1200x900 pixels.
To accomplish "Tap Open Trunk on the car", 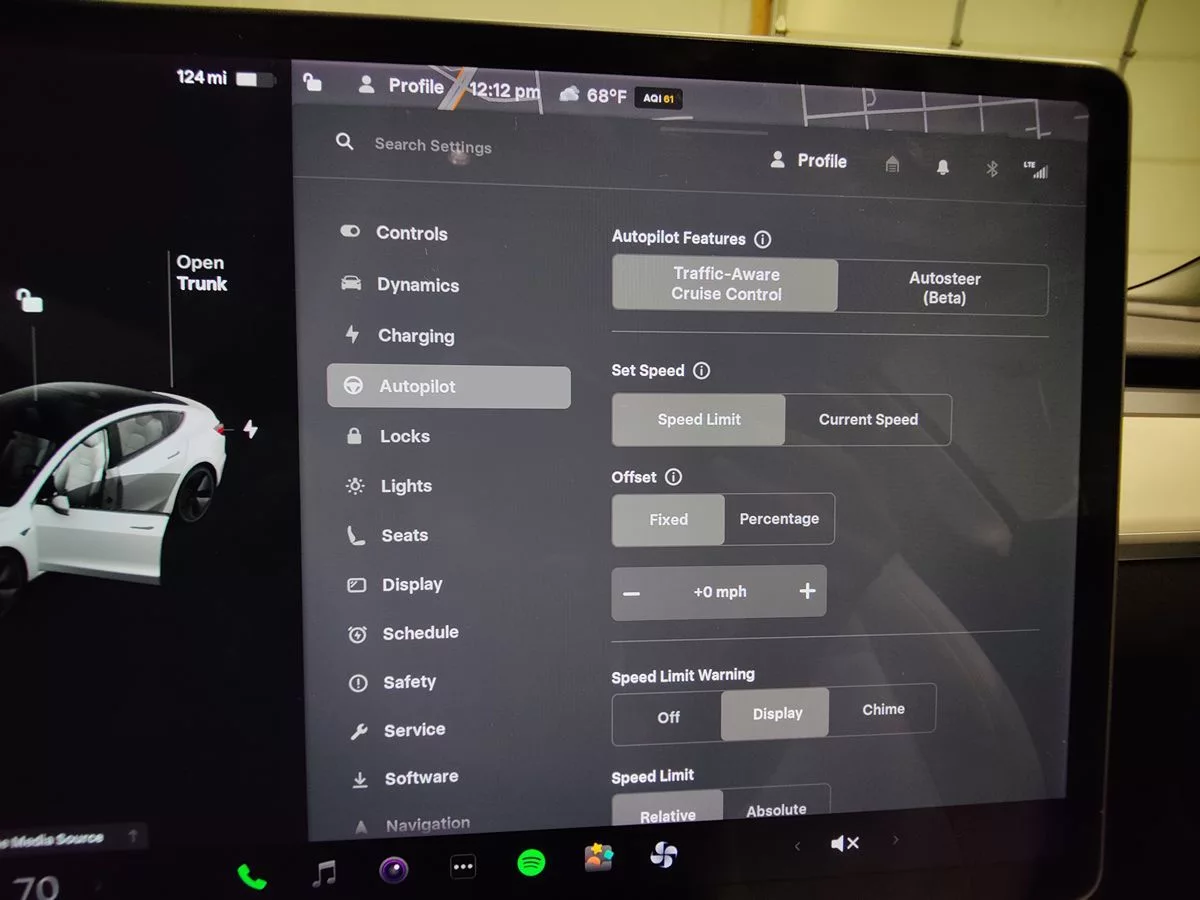I will (201, 273).
